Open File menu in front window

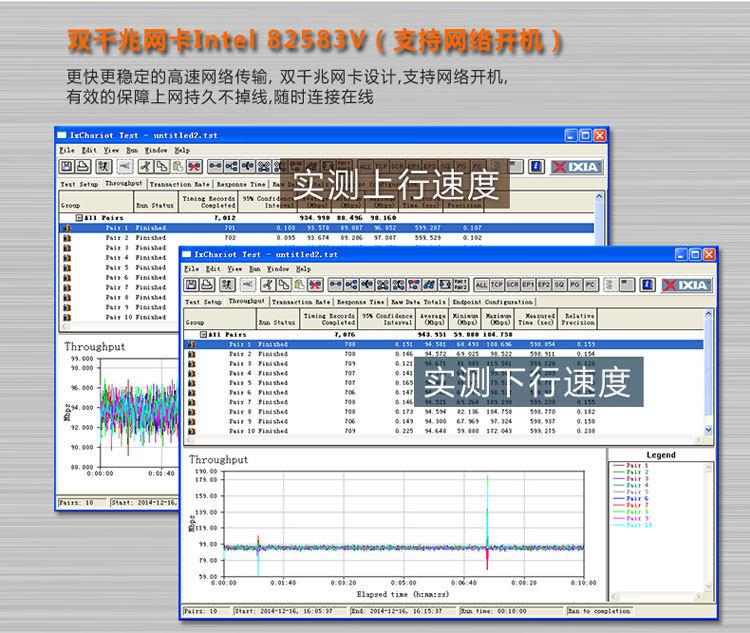coord(191,269)
